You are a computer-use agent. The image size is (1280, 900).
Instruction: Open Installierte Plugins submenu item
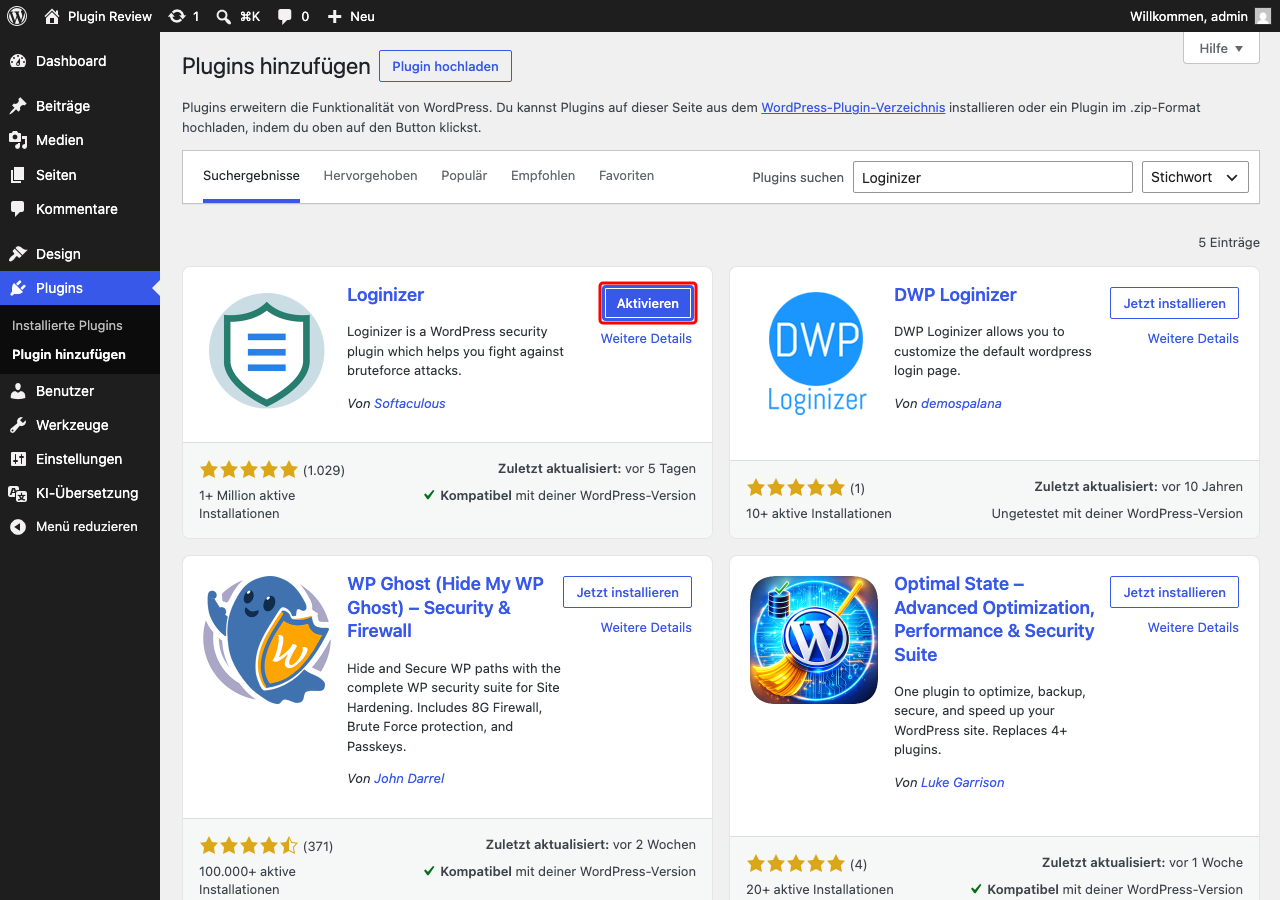pyautogui.click(x=67, y=326)
